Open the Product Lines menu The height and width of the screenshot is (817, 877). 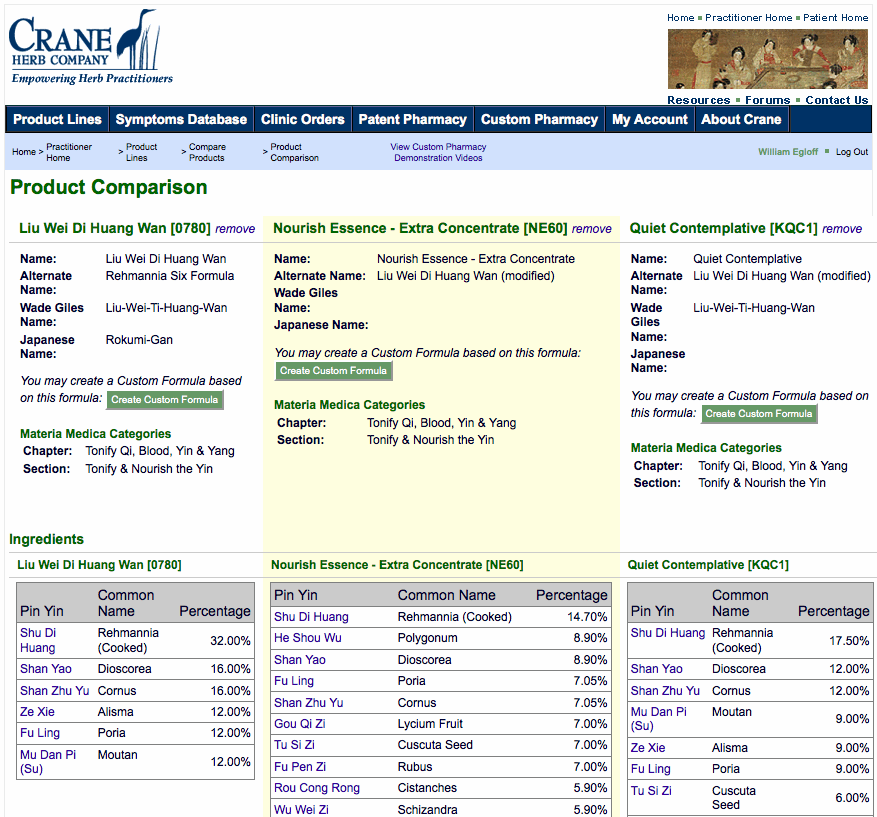[x=57, y=119]
